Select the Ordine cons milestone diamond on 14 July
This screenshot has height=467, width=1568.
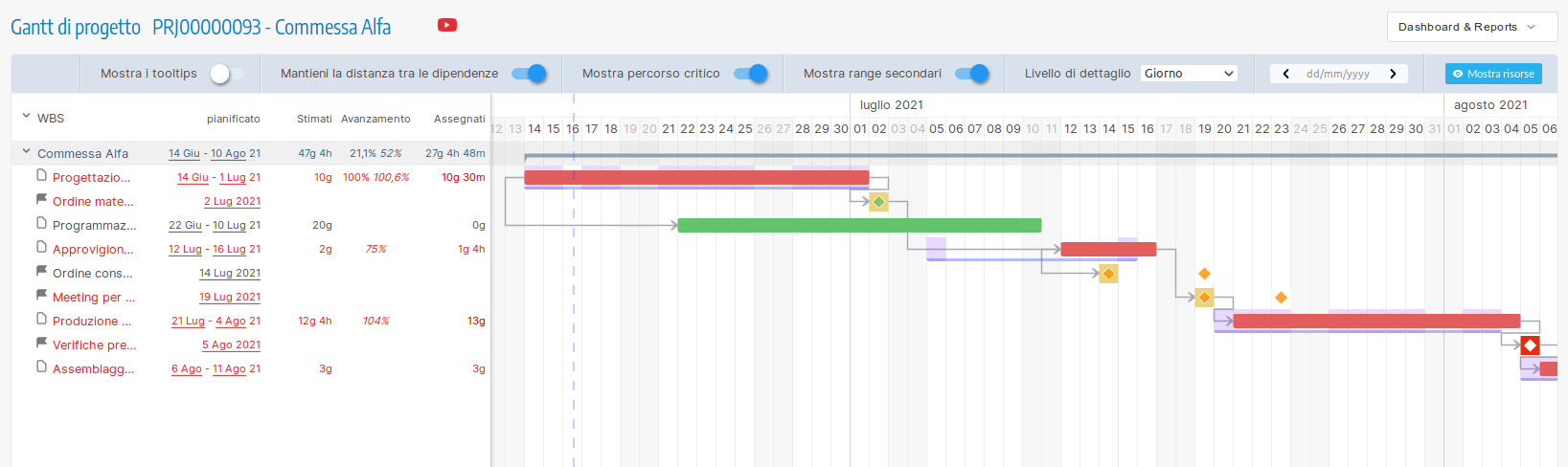tap(1108, 274)
